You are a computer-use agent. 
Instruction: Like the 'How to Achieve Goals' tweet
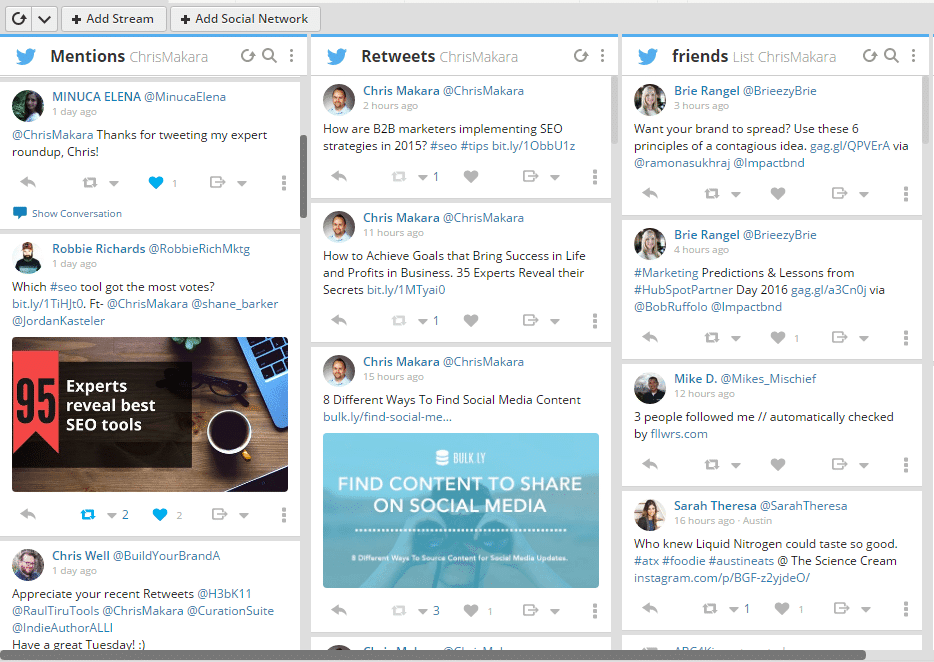tap(471, 321)
